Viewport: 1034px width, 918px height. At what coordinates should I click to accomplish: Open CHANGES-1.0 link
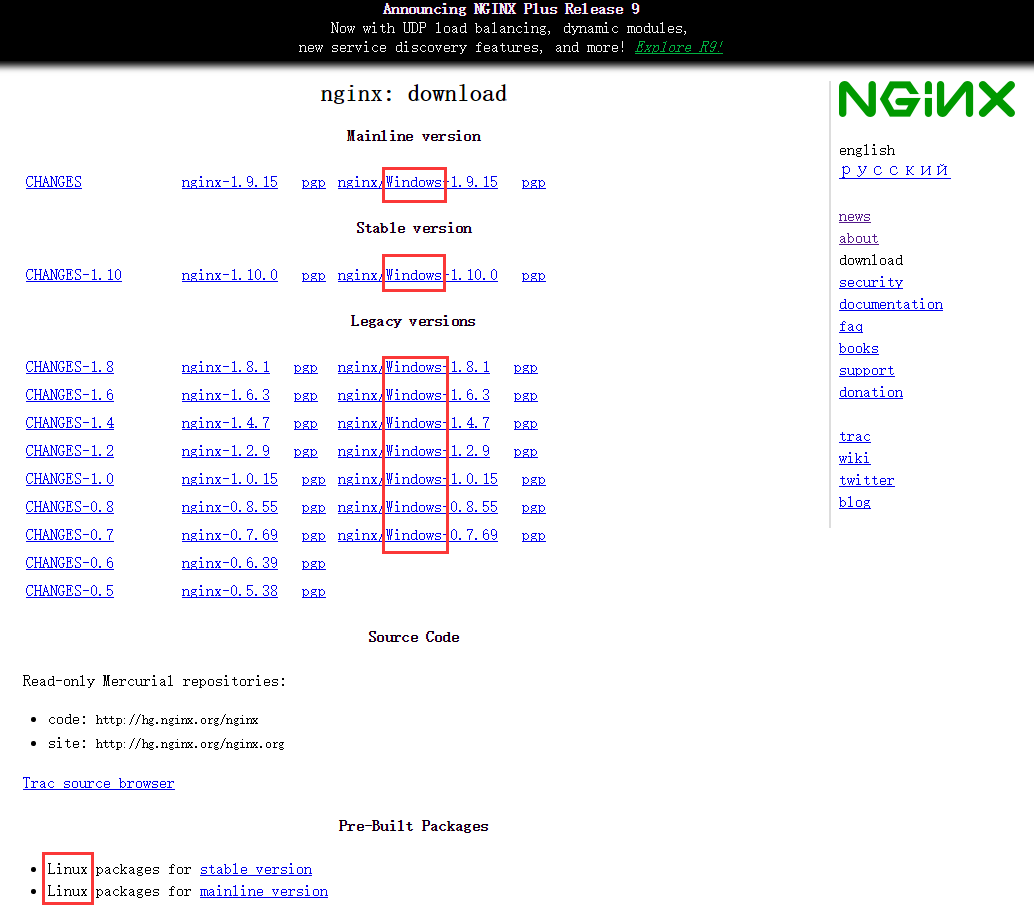[x=69, y=479]
